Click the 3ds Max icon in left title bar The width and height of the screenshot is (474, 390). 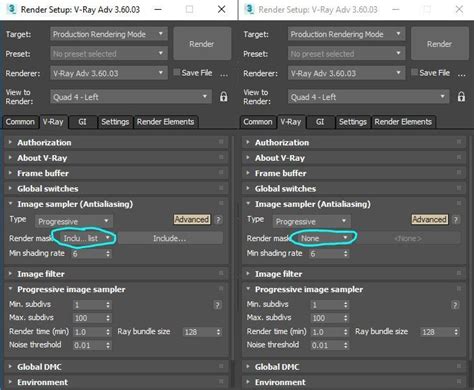11,9
